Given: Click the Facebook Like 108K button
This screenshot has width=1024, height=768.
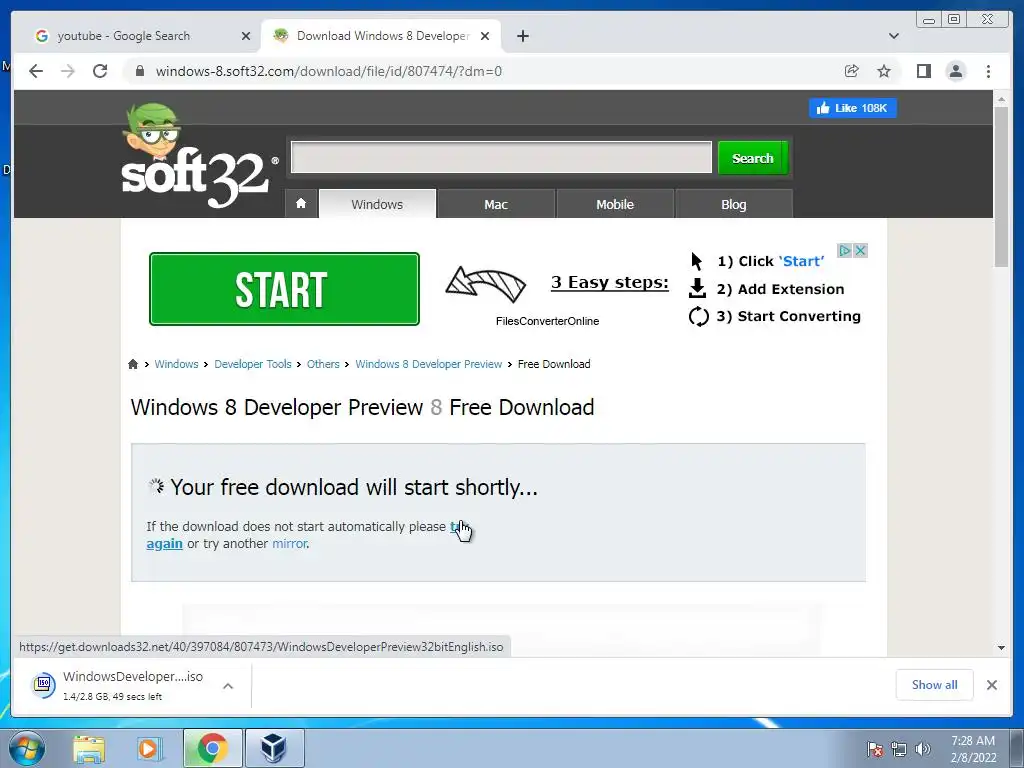Looking at the screenshot, I should point(852,108).
